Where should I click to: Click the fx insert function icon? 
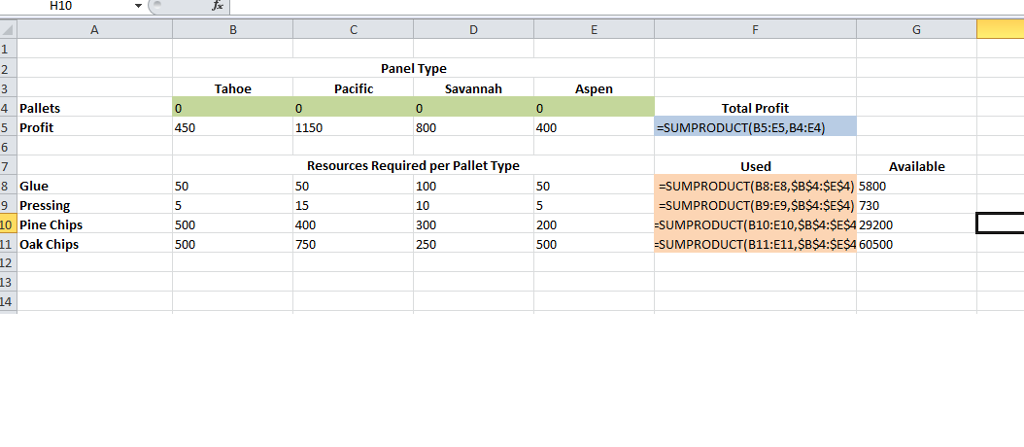[217, 6]
